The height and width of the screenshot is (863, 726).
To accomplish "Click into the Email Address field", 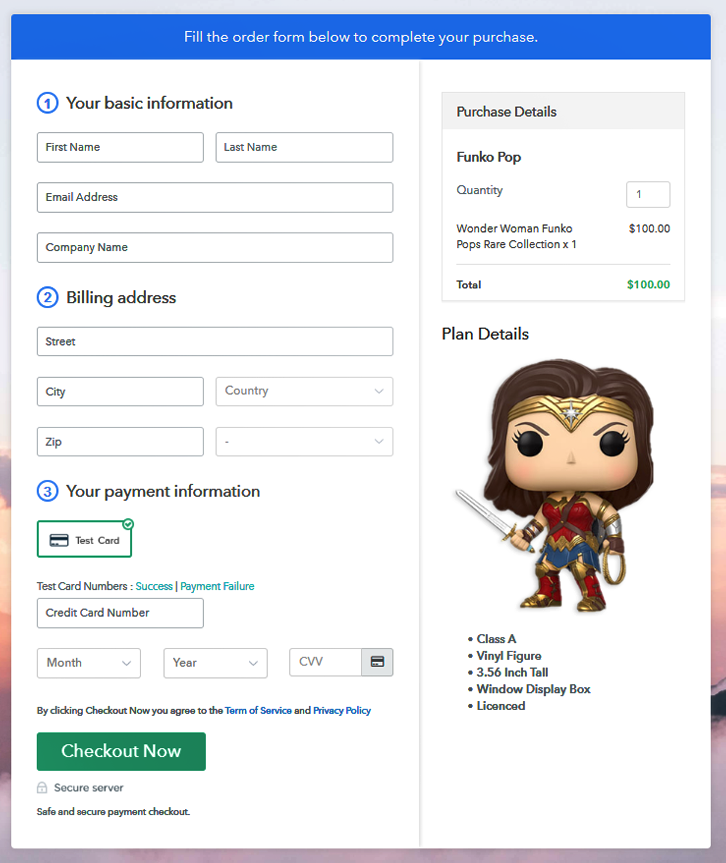I will point(215,197).
